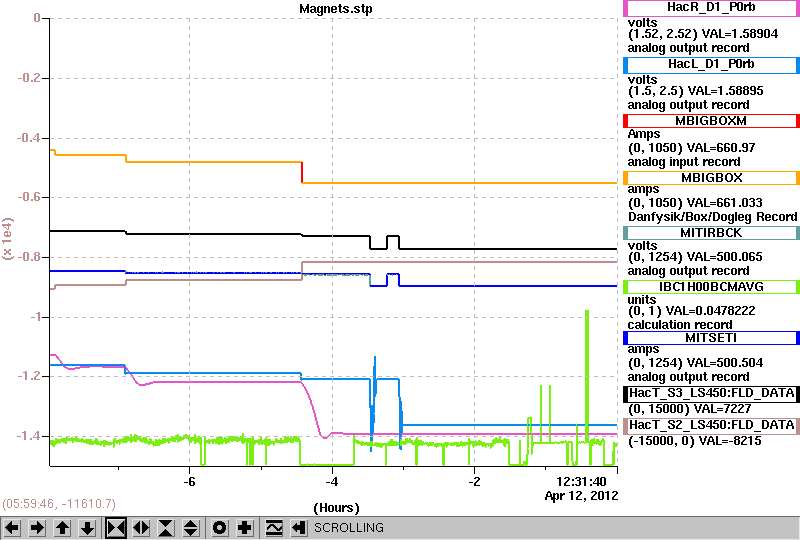800x540 pixels.
Task: Click the VAL=500.065 reading
Action: click(x=724, y=257)
